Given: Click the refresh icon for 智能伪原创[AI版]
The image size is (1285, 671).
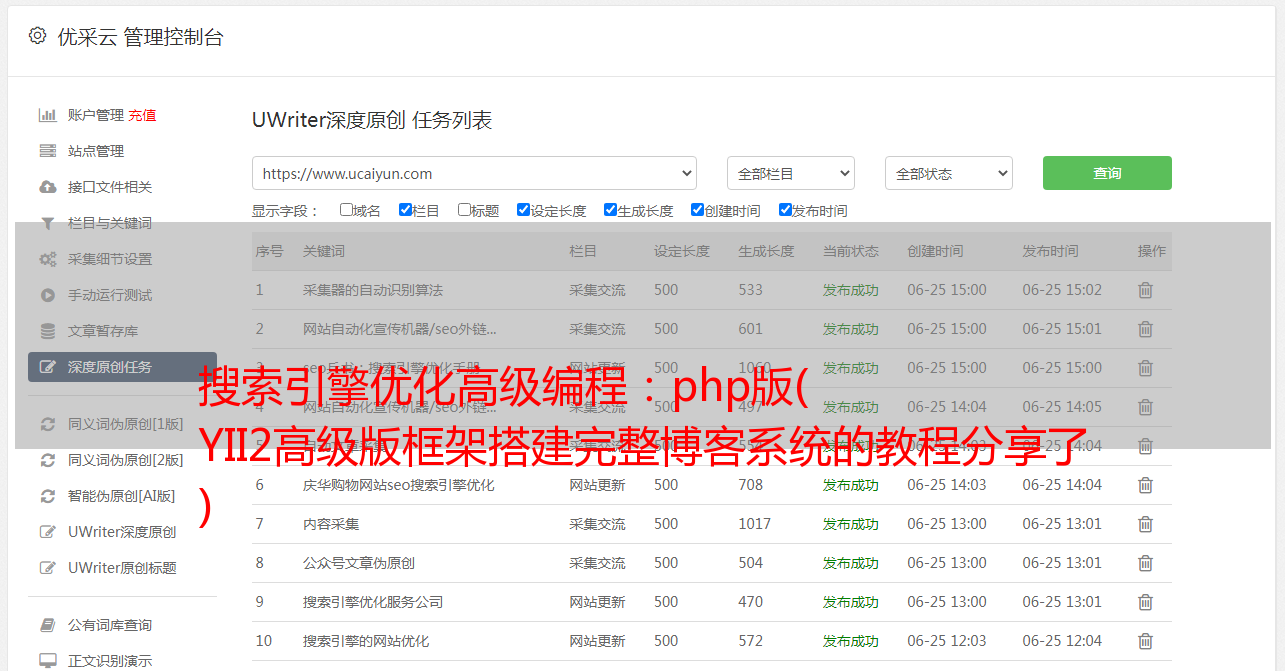Looking at the screenshot, I should (47, 496).
